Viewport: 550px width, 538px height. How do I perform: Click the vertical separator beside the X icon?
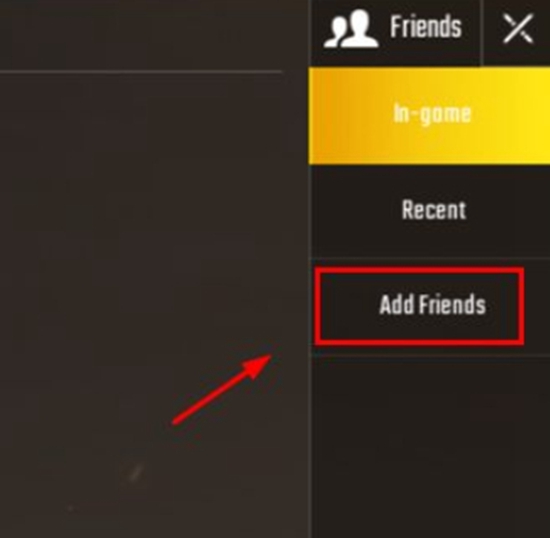pyautogui.click(x=482, y=32)
